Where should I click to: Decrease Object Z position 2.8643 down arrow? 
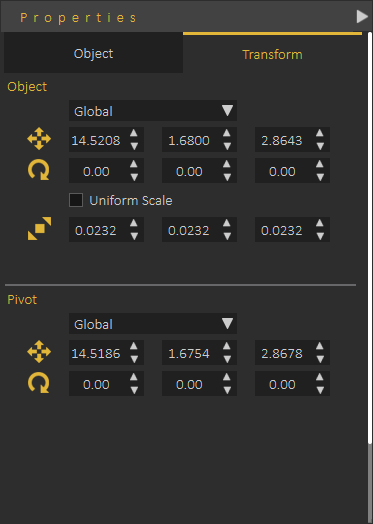click(x=320, y=146)
